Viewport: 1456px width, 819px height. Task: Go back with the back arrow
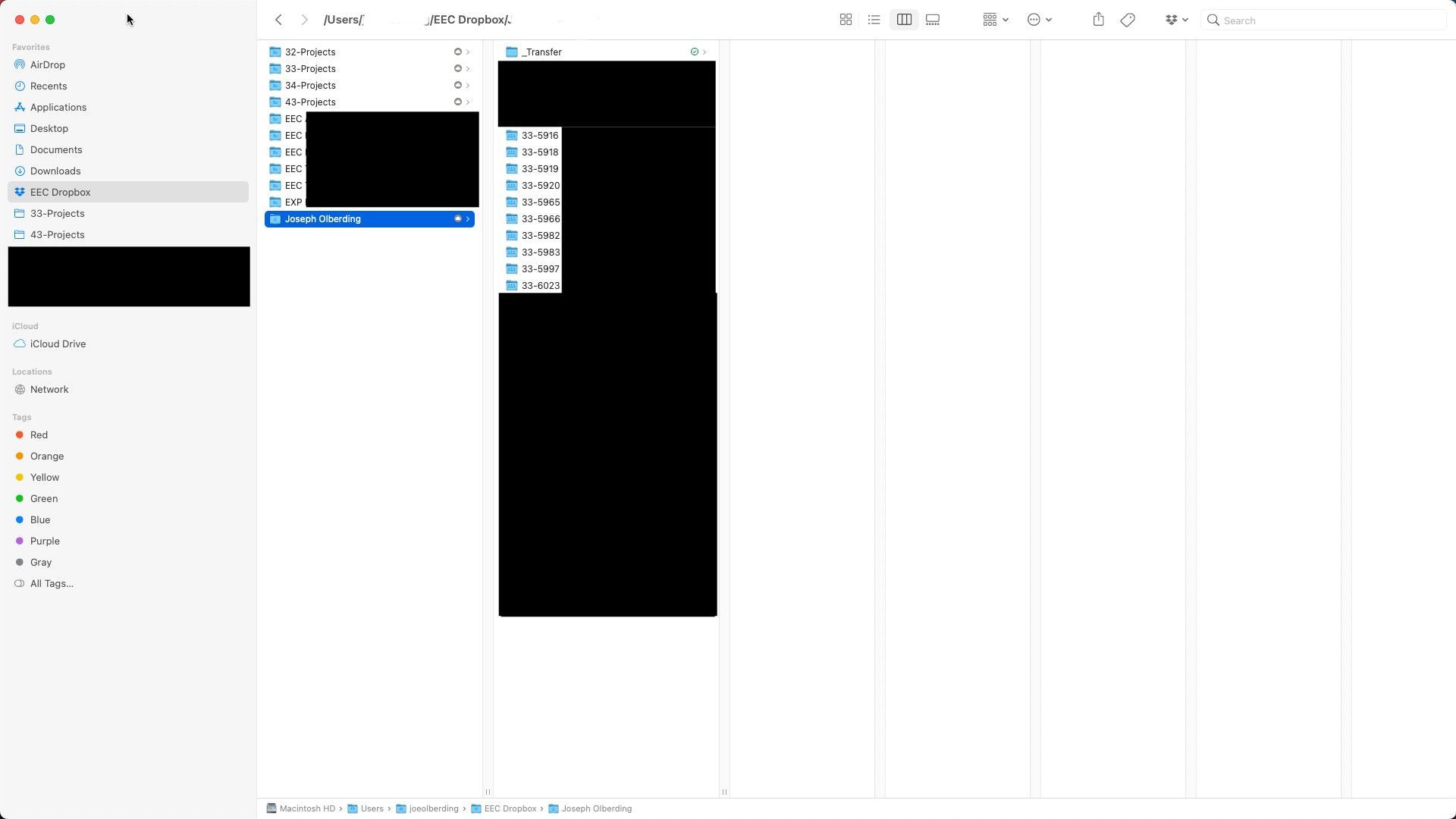point(278,20)
